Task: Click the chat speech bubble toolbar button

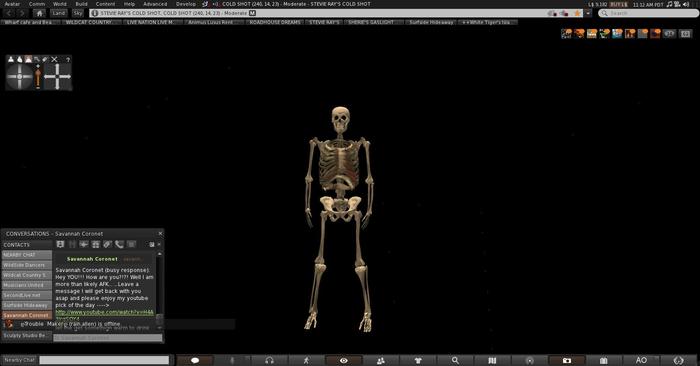Action: [x=195, y=360]
